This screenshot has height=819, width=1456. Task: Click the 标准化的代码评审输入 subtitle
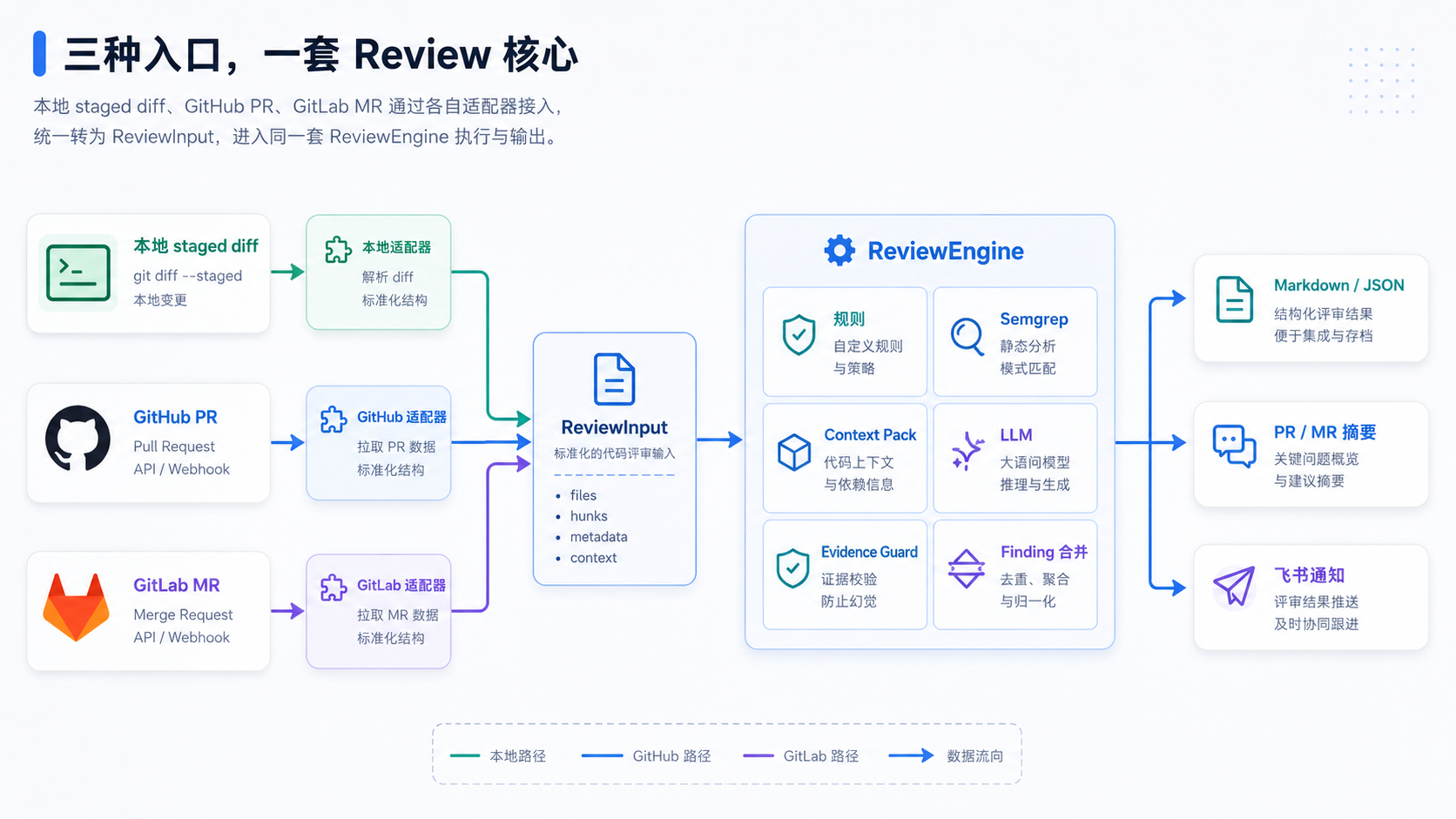click(615, 453)
